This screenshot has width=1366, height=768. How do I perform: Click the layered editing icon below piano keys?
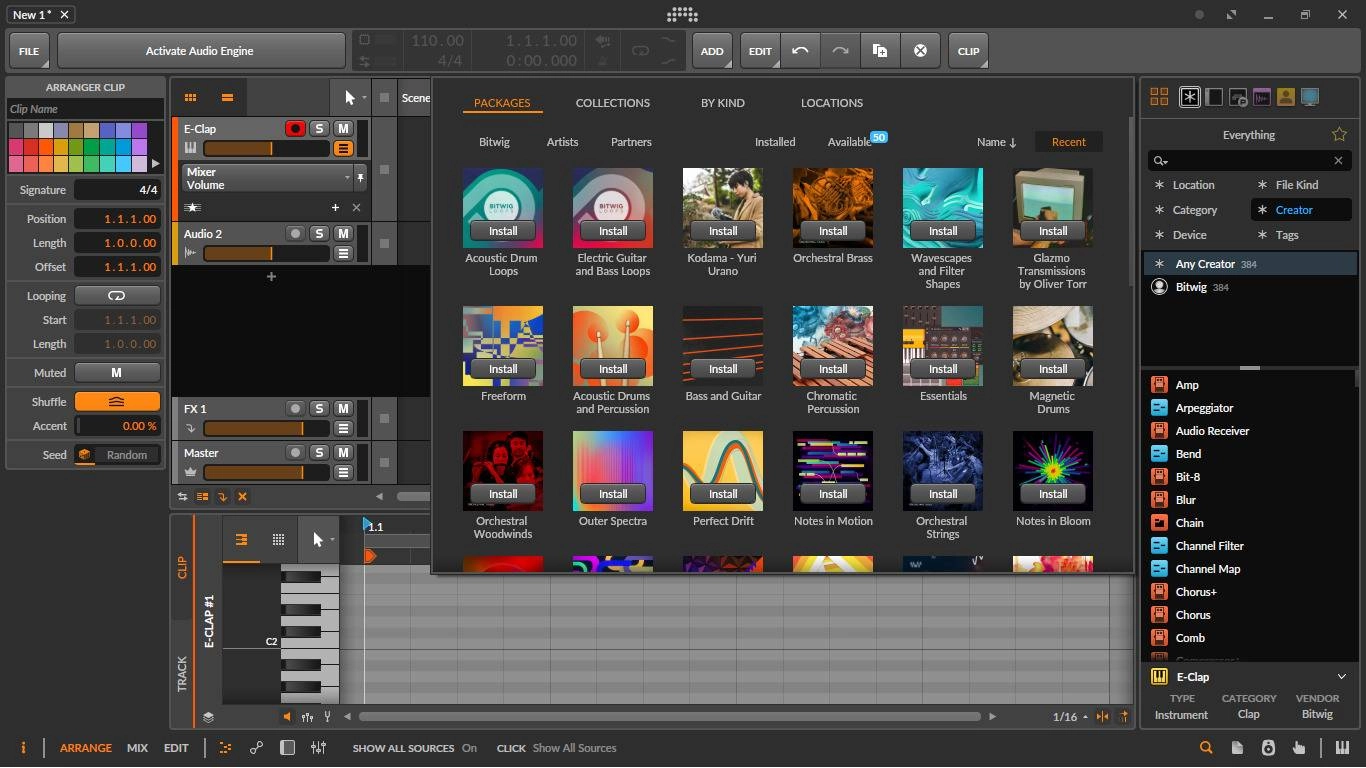pyautogui.click(x=208, y=717)
